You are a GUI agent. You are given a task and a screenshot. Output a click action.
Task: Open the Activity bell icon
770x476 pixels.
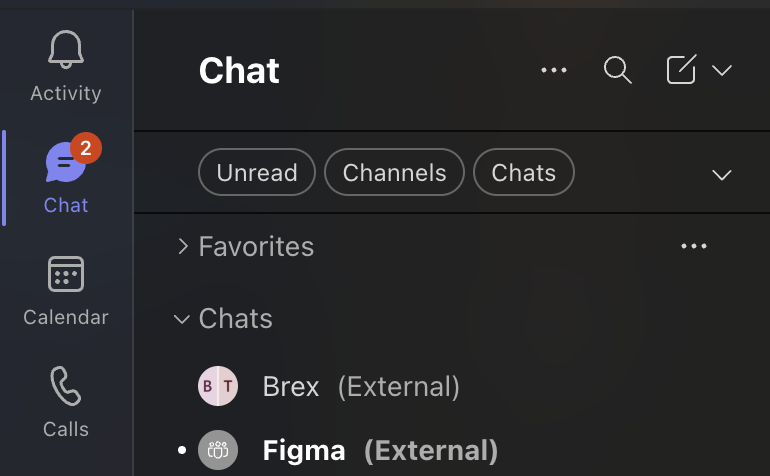(x=66, y=50)
